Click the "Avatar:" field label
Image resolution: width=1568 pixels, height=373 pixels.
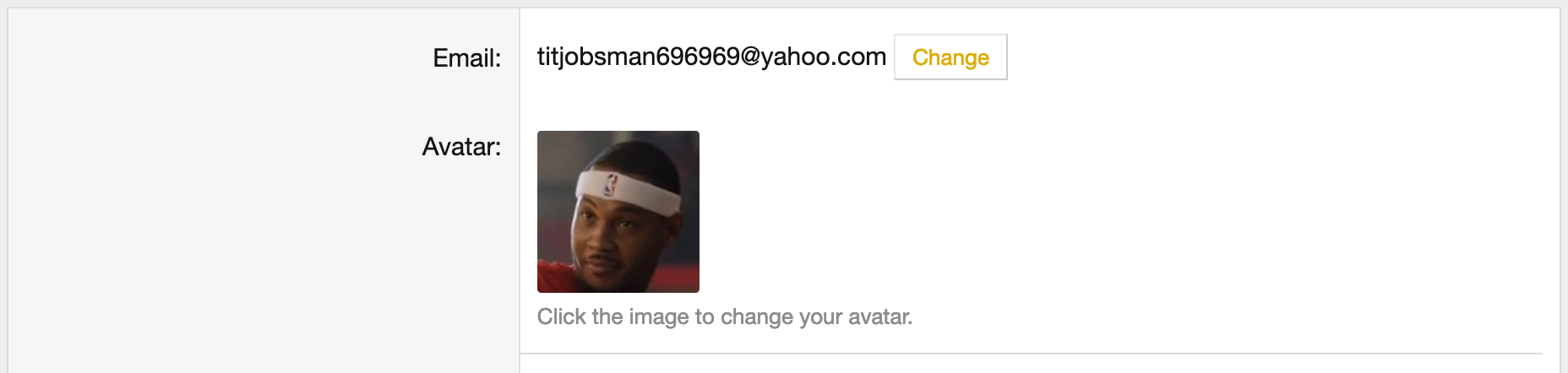(x=461, y=147)
